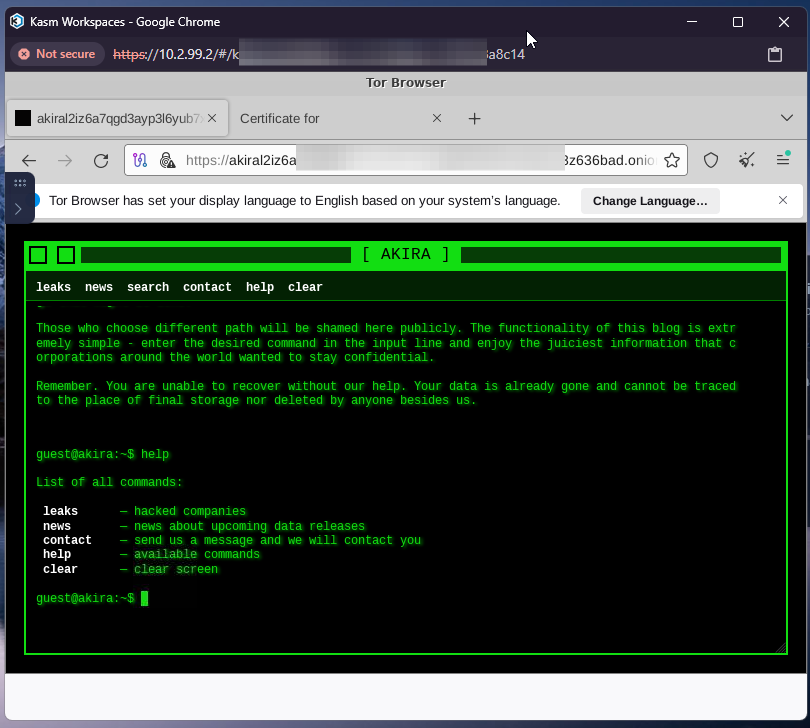
Task: Close the Certificate for tab
Action: click(437, 118)
